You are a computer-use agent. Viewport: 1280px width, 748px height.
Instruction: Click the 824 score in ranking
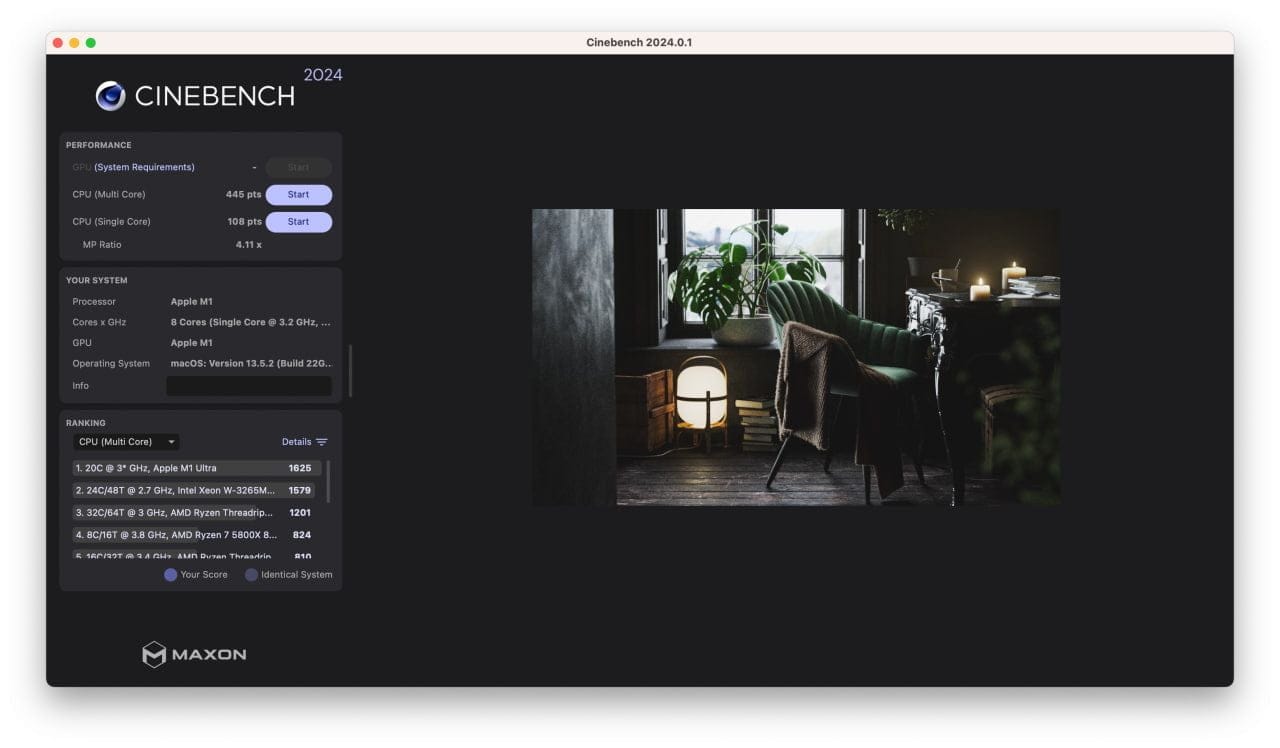(302, 535)
